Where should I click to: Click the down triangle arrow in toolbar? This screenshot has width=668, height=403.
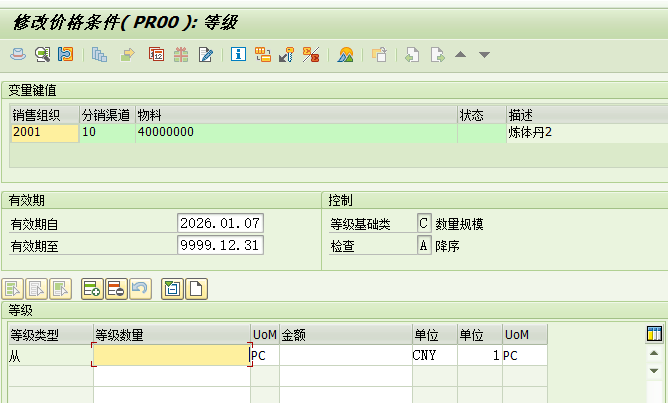tap(484, 54)
